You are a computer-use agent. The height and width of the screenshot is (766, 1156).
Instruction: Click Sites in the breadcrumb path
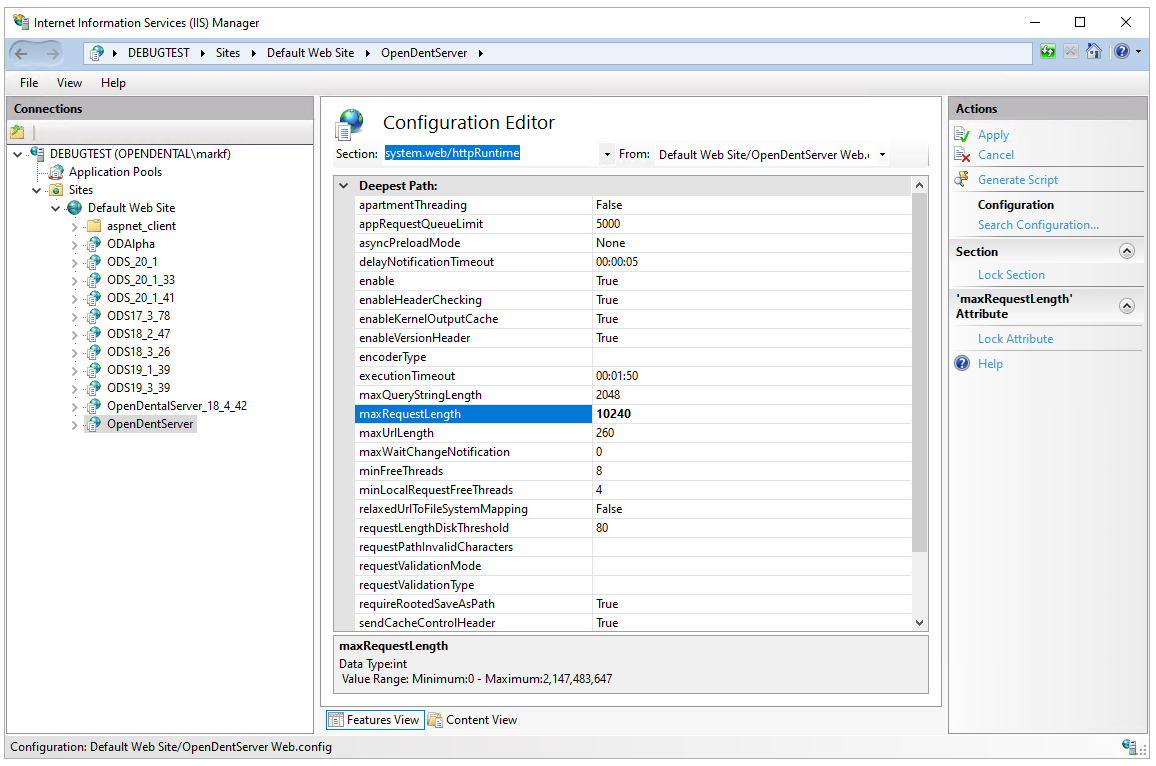coord(228,53)
